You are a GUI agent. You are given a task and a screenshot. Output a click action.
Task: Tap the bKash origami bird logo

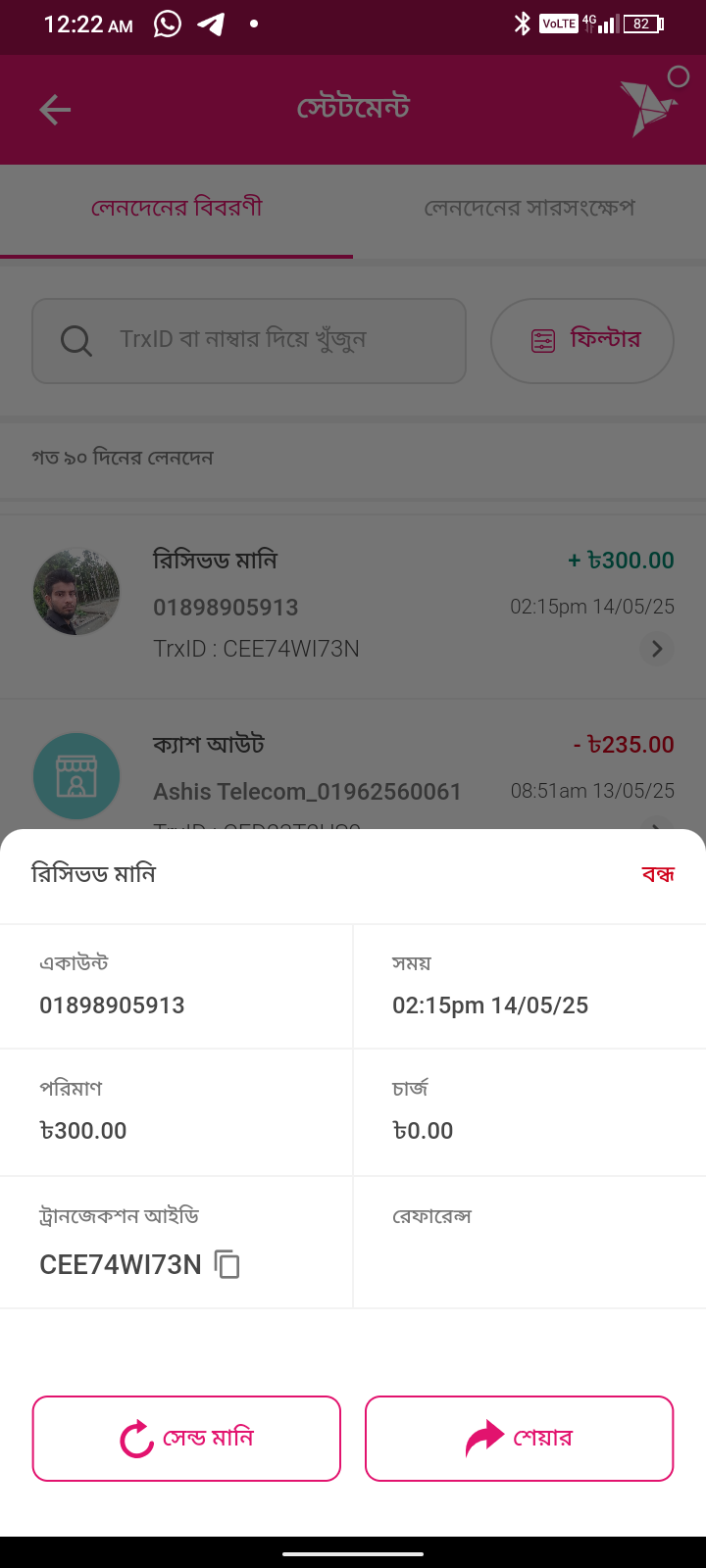[648, 107]
